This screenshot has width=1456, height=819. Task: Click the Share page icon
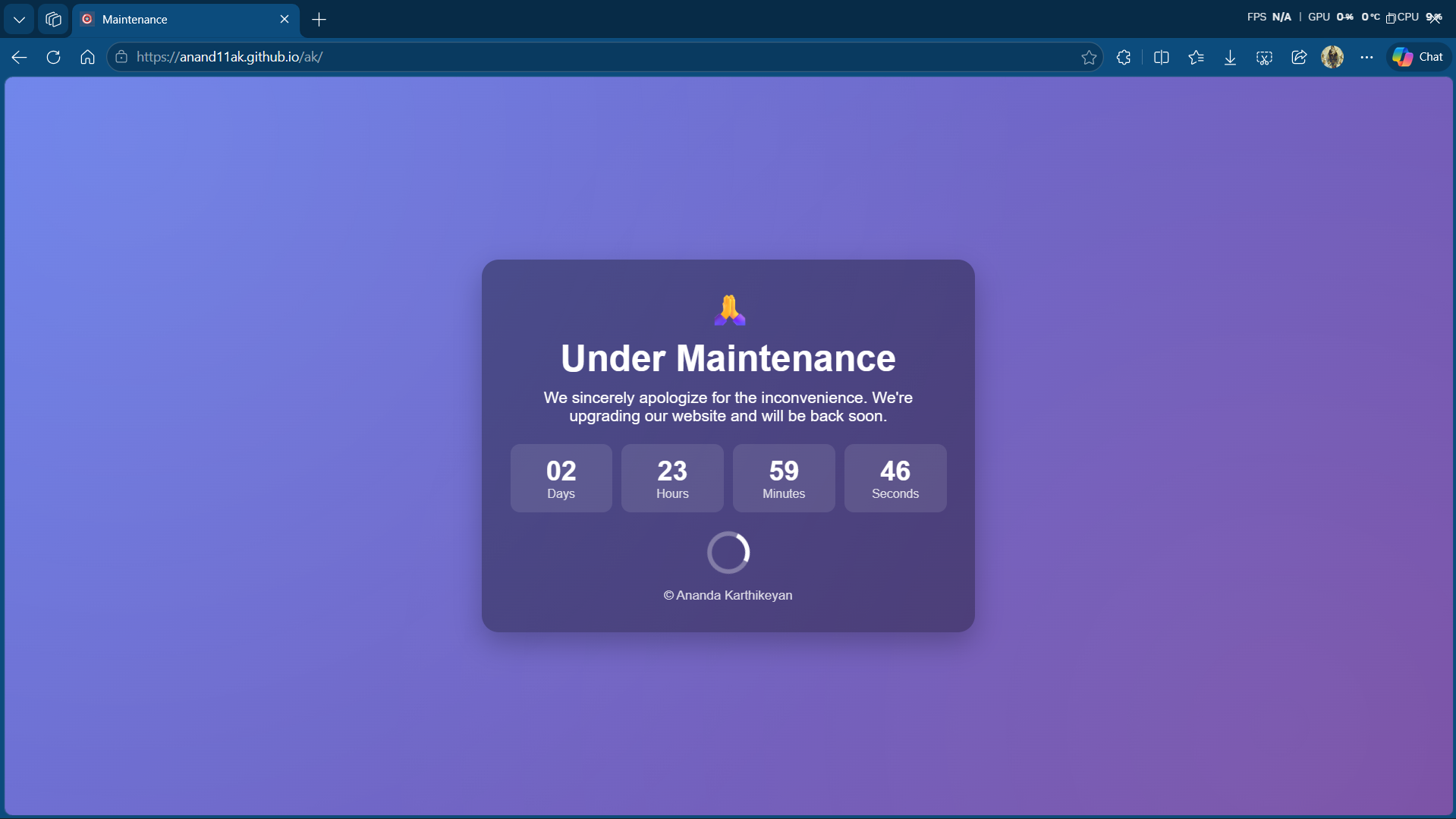1299,57
